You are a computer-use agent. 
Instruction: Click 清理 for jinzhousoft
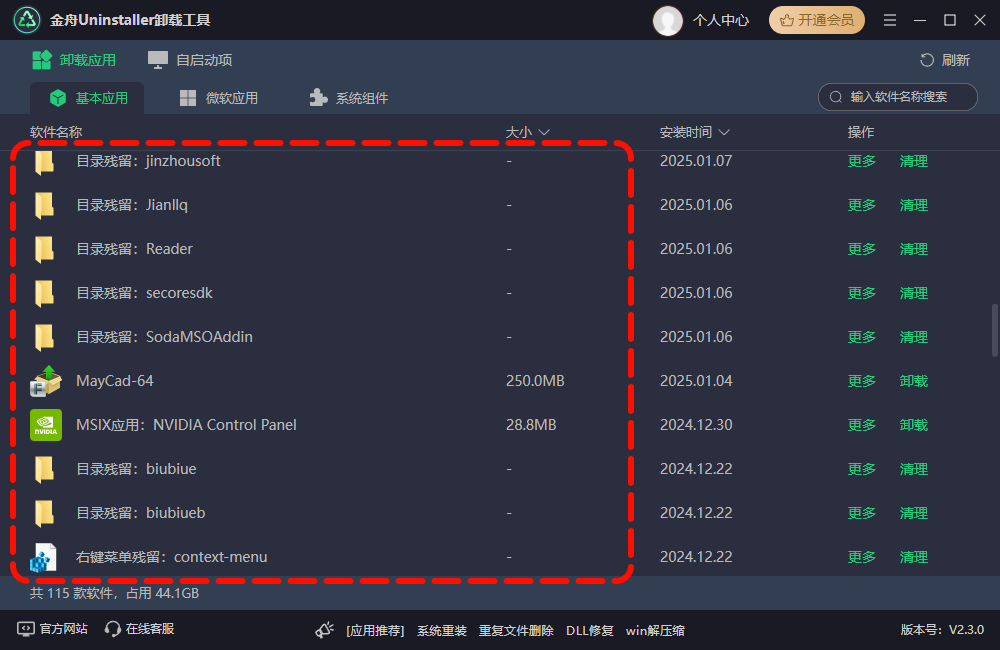pos(914,161)
